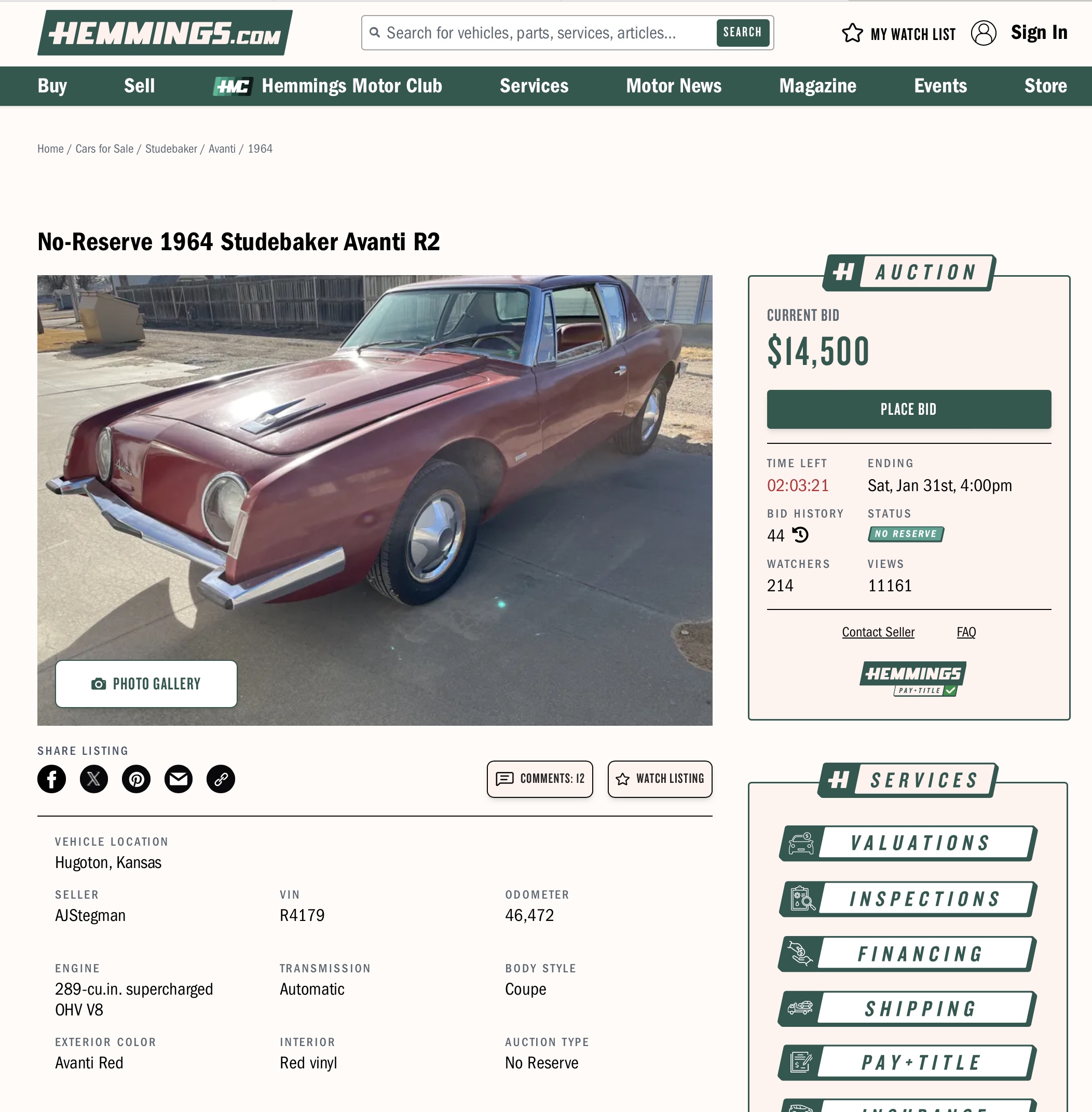Open user account profile icon
The image size is (1092, 1112).
[x=984, y=33]
